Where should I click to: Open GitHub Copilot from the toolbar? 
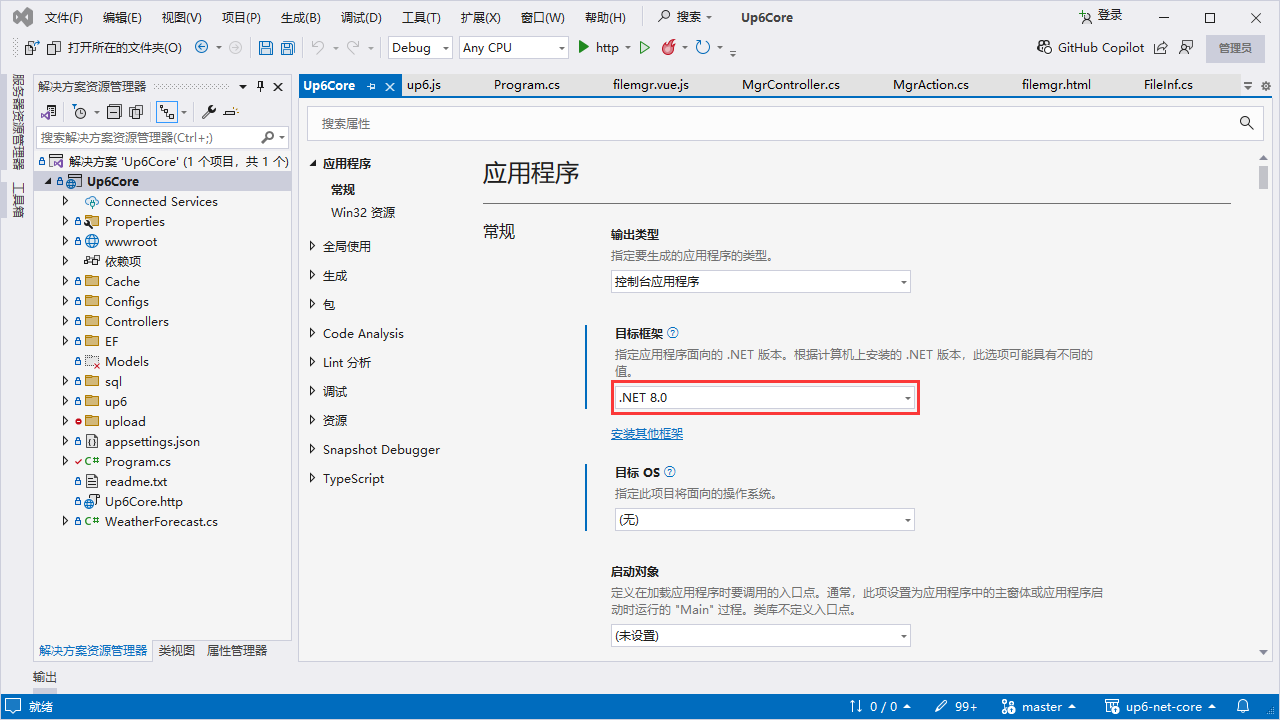[x=1091, y=47]
